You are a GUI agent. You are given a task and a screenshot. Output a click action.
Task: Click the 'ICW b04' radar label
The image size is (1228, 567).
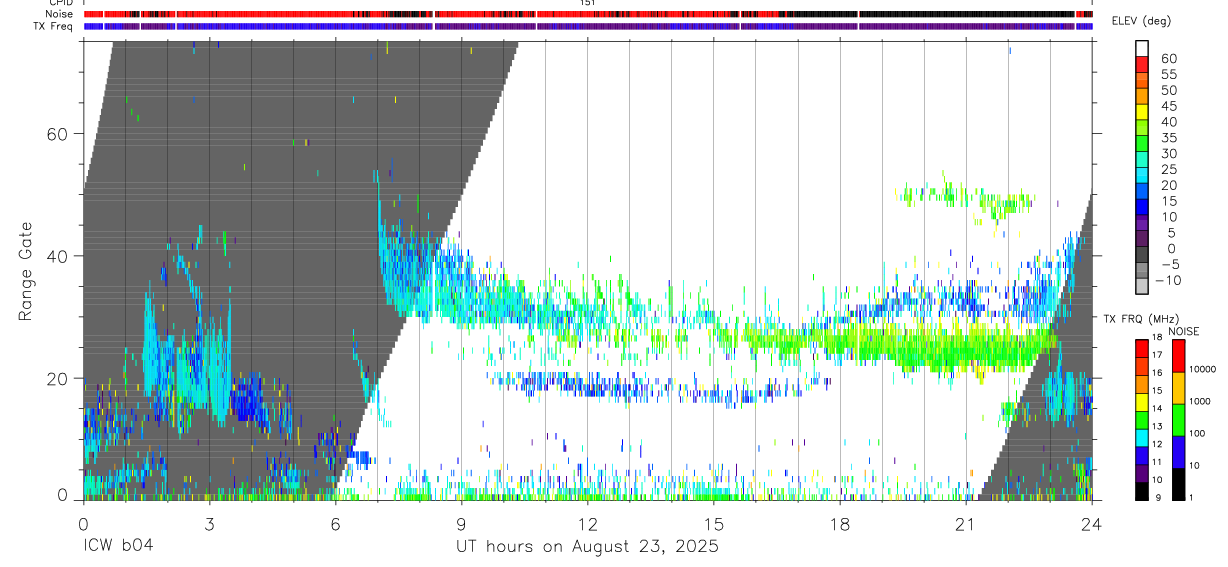(x=118, y=547)
